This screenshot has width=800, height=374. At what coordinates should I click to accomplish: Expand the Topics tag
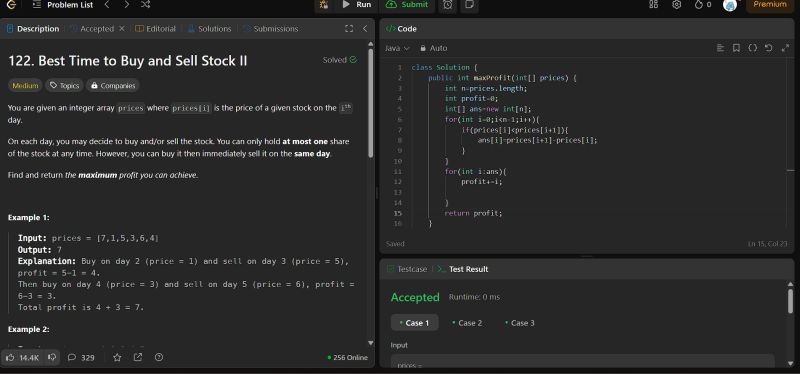(64, 86)
